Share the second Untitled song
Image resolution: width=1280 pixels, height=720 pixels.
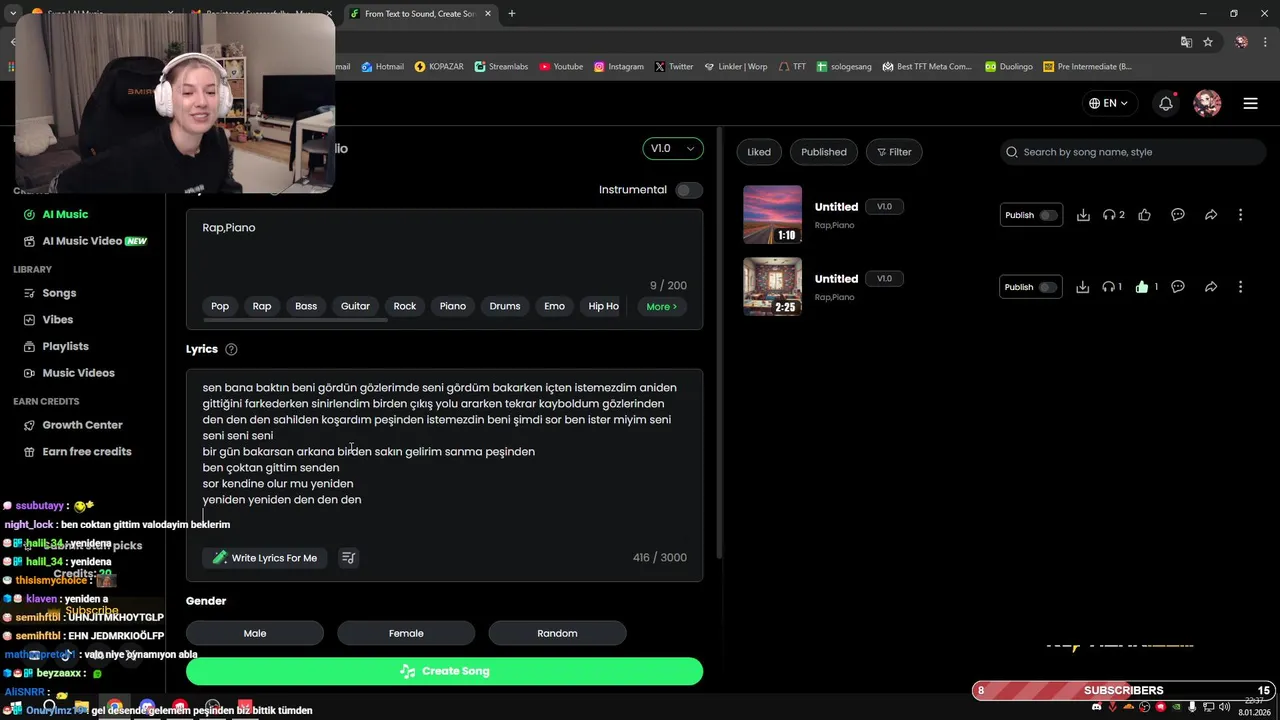tap(1211, 287)
